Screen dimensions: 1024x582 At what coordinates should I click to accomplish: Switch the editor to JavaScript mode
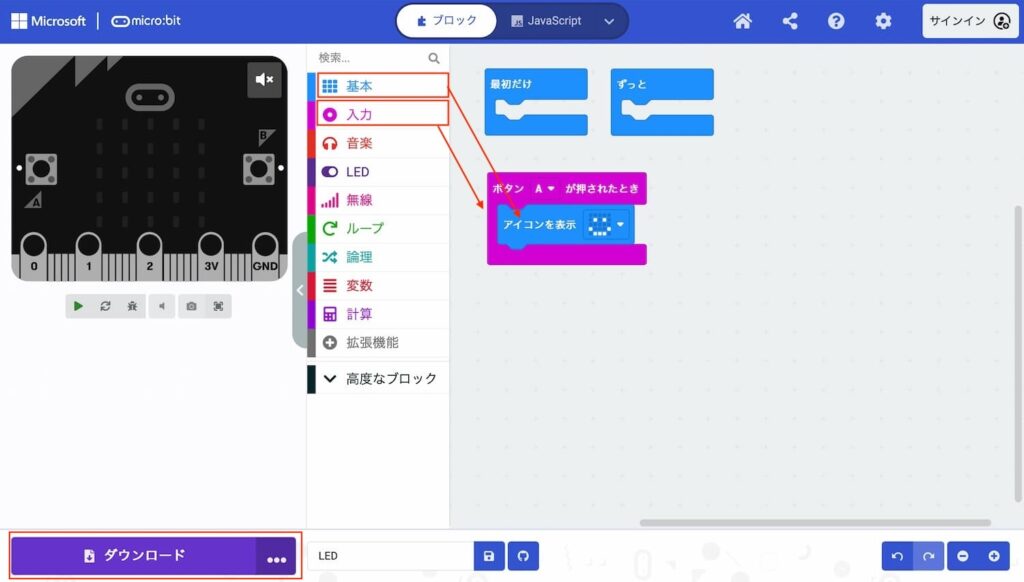[x=546, y=21]
